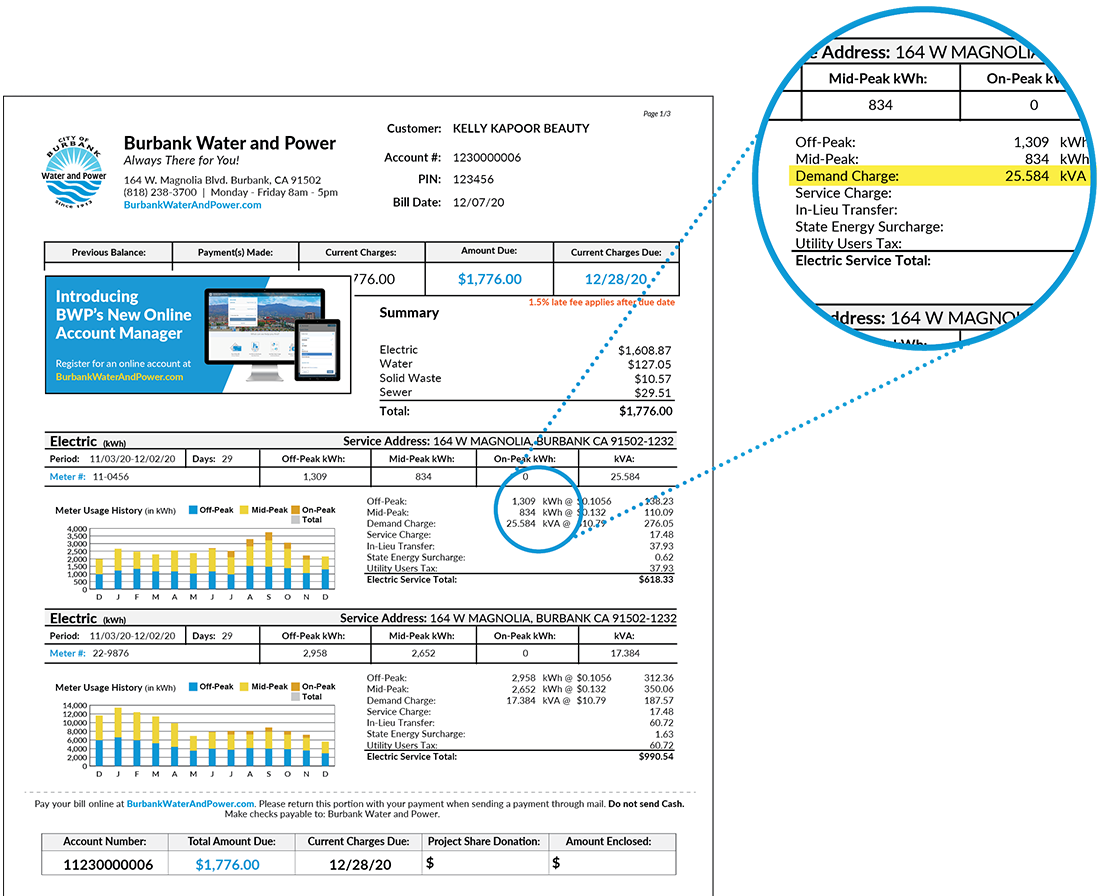Select the Solid Waste amount $10.57
This screenshot has width=1100, height=896.
pyautogui.click(x=653, y=379)
